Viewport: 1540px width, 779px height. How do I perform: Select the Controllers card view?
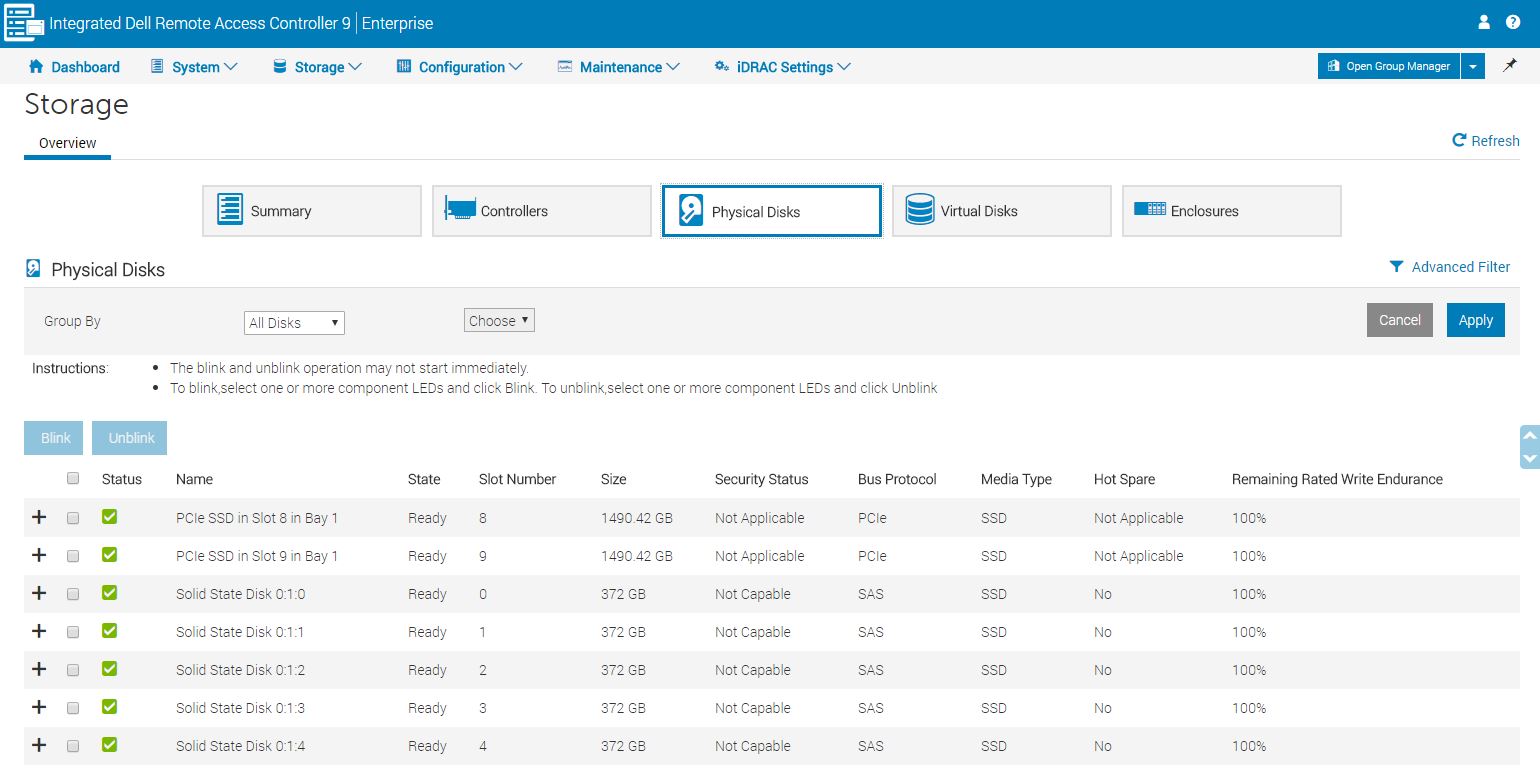pos(541,211)
